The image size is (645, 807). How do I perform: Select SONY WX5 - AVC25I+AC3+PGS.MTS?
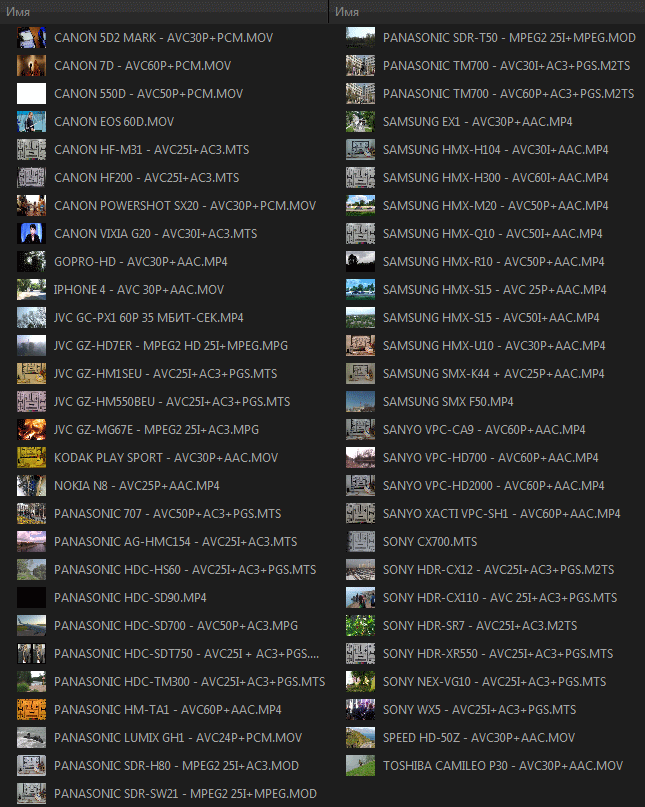point(480,710)
